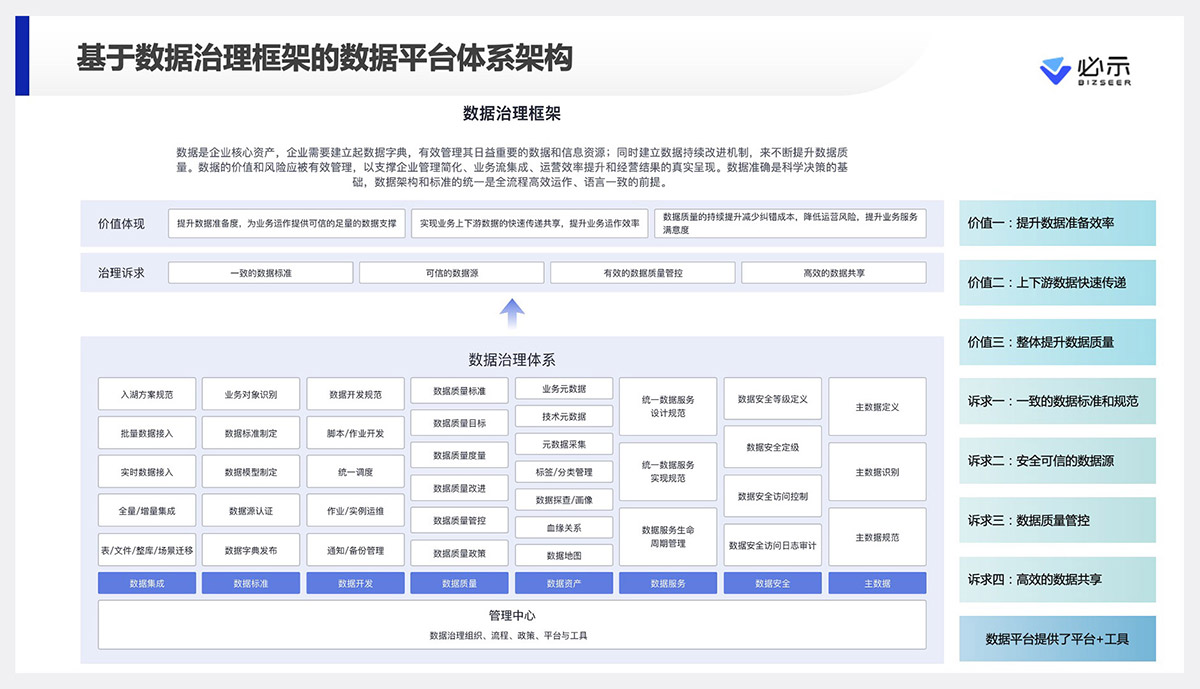The height and width of the screenshot is (689, 1200).
Task: Click the 管理中心 section heading
Action: pos(512,616)
